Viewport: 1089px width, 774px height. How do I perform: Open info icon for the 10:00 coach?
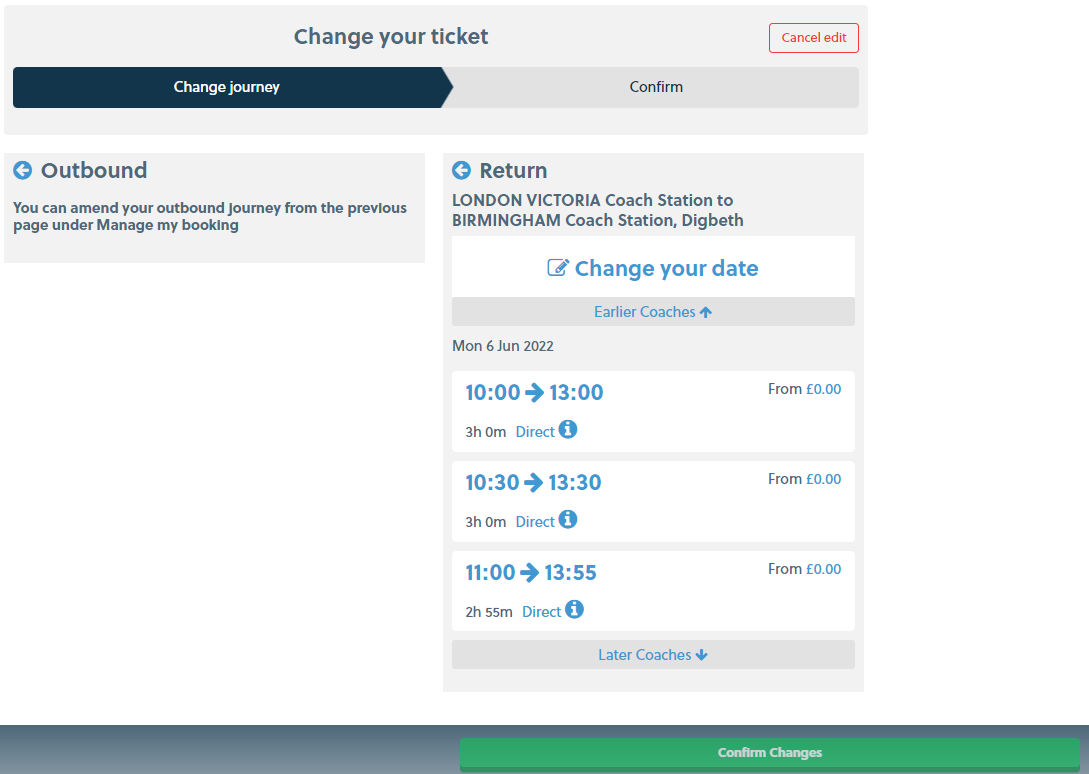pyautogui.click(x=568, y=429)
